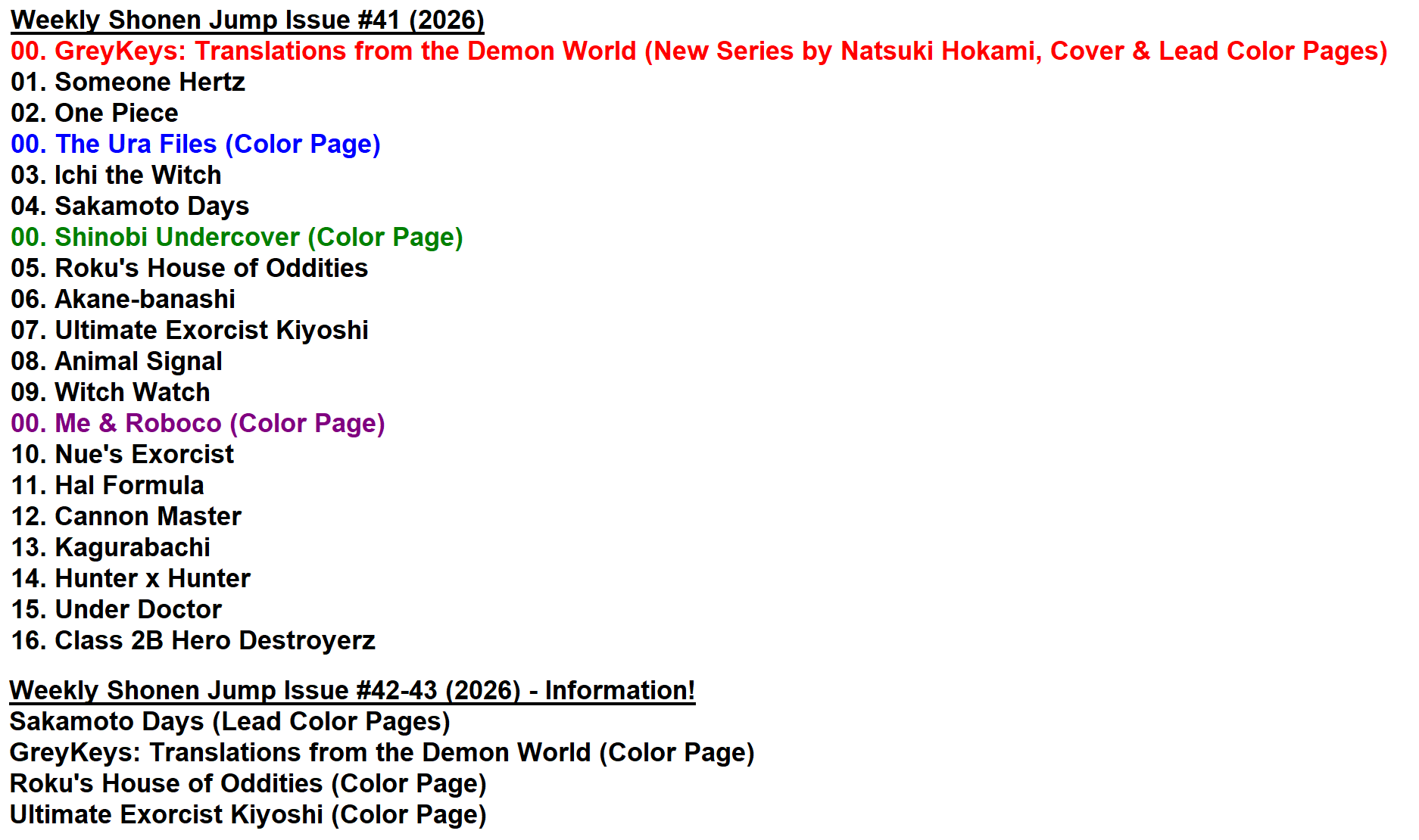The width and height of the screenshot is (1419, 840).
Task: Click the Sakamoto Days entry numbered 04
Action: (x=130, y=206)
